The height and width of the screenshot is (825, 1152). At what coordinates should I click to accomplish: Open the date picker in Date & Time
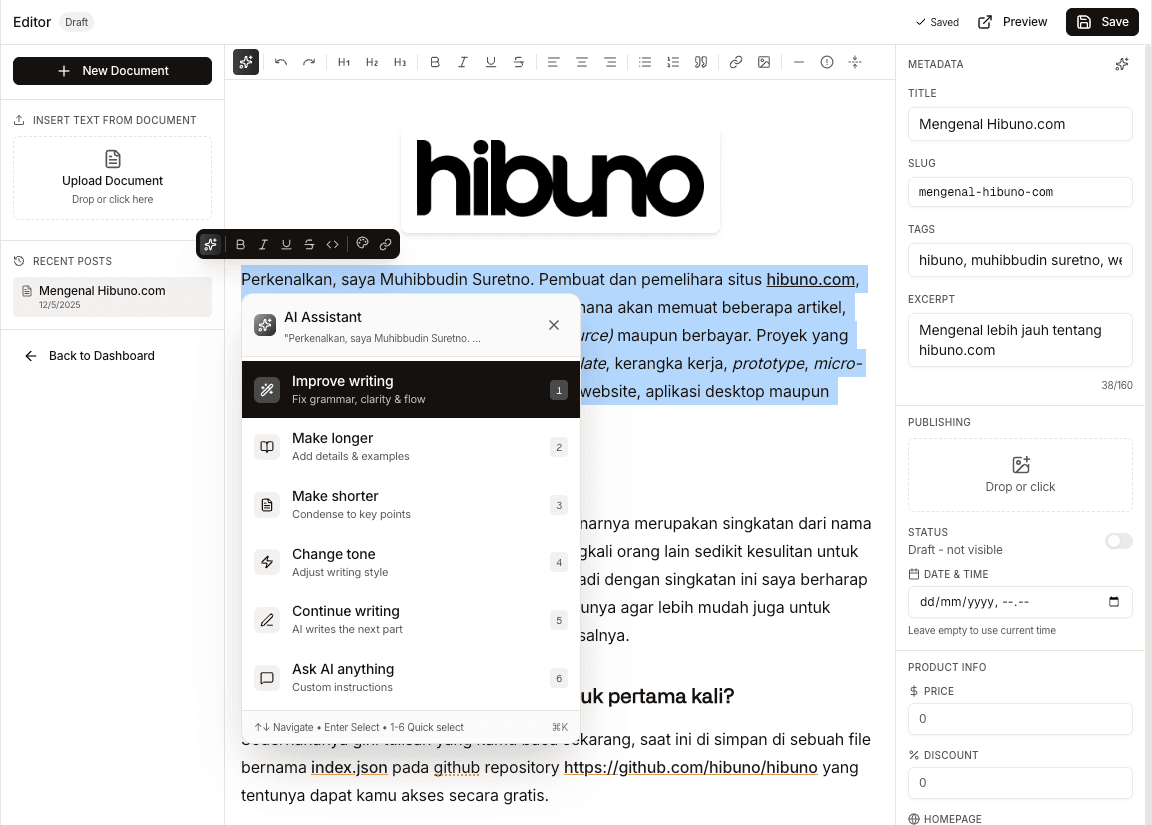[1114, 601]
